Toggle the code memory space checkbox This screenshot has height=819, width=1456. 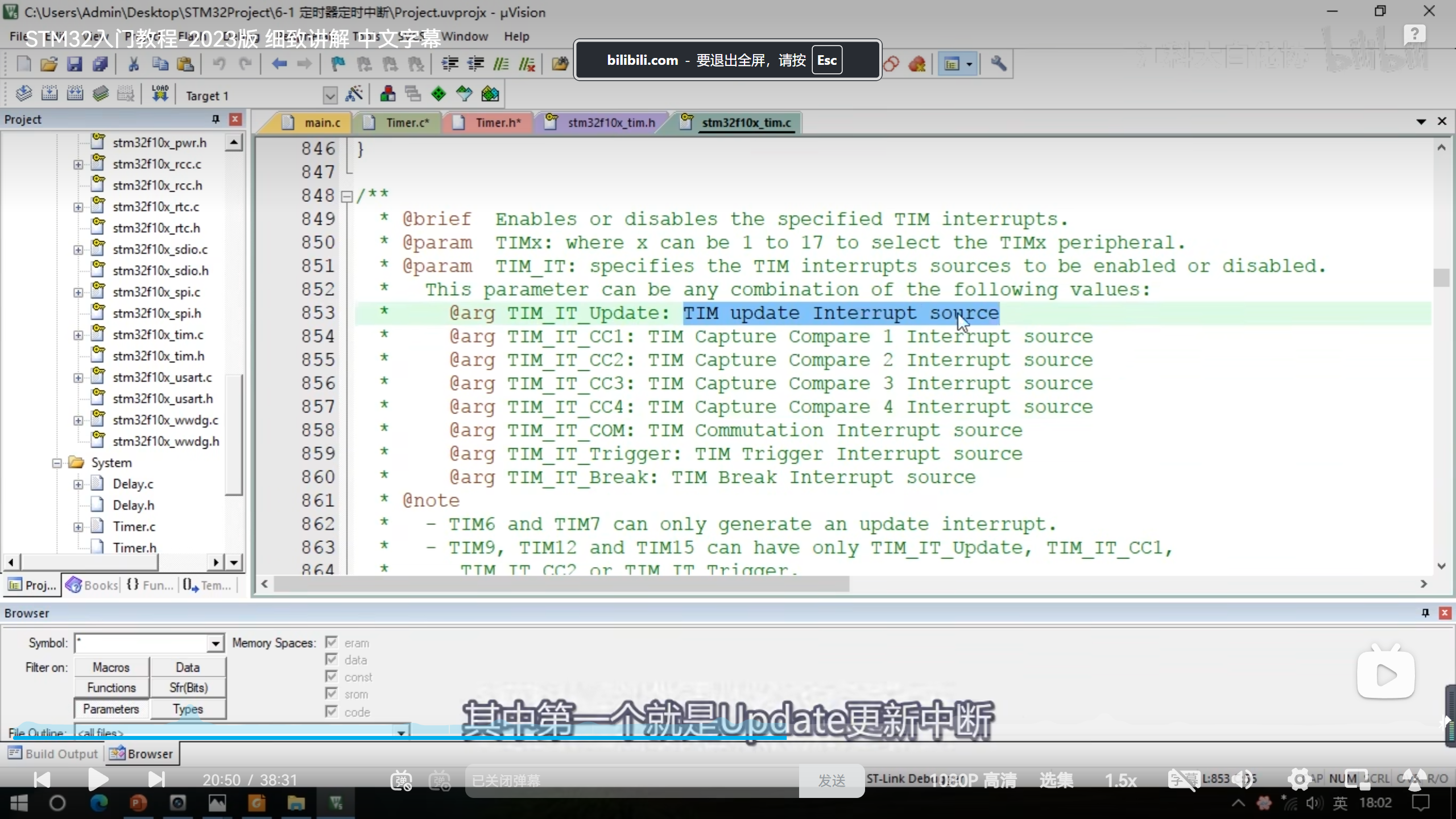tap(332, 712)
